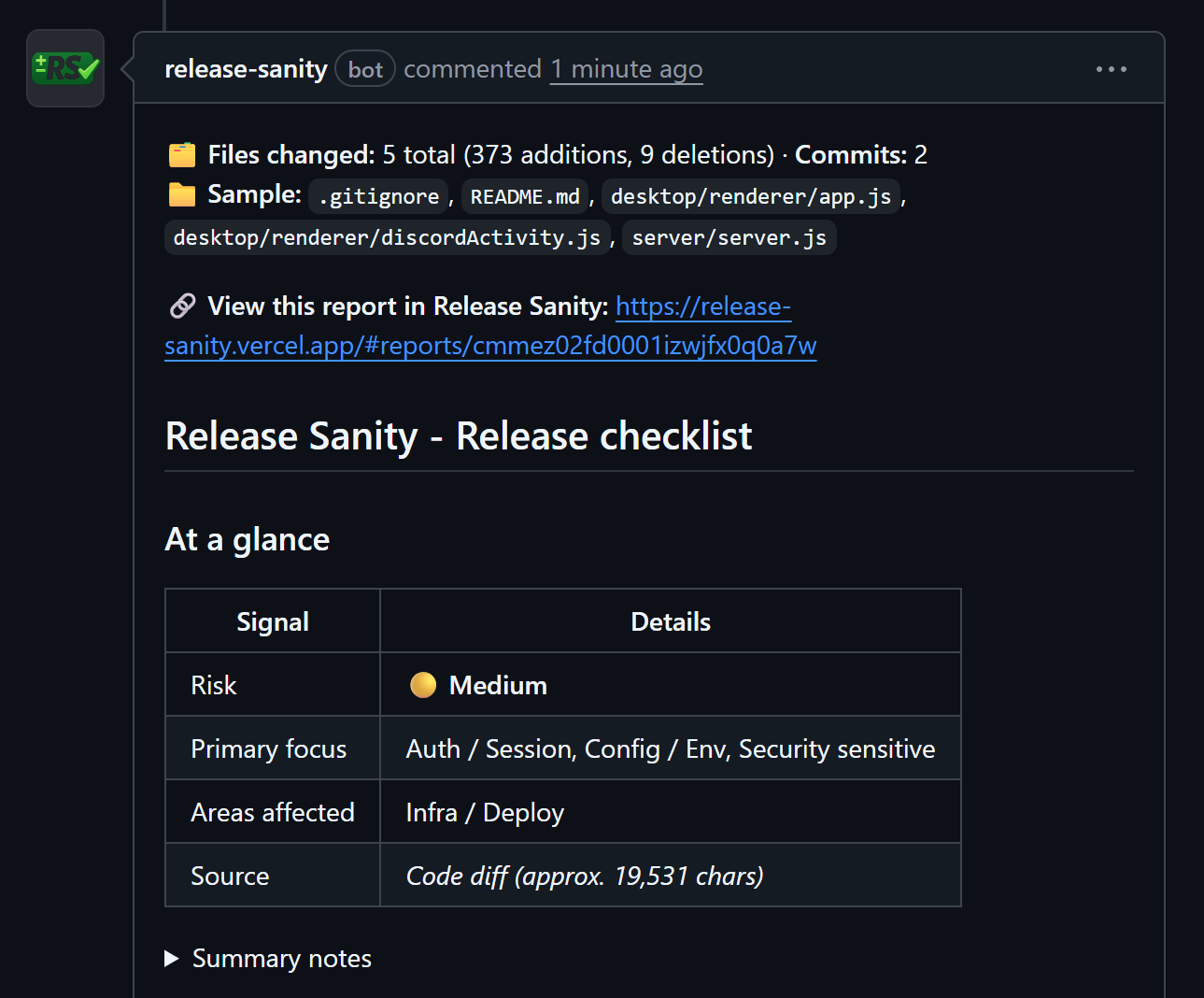The image size is (1204, 998).
Task: Click the folder emoji beside Sample
Action: point(180,195)
